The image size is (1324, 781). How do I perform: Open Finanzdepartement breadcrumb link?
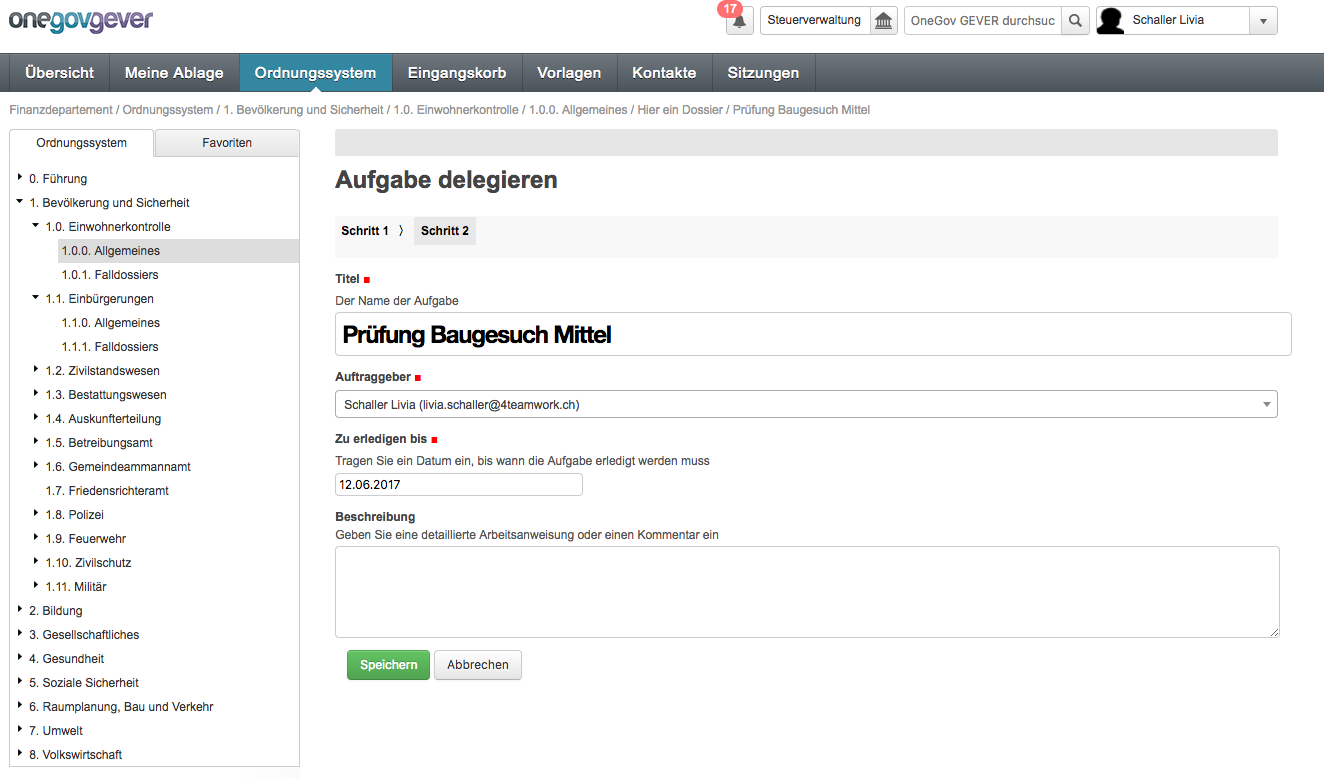point(61,110)
